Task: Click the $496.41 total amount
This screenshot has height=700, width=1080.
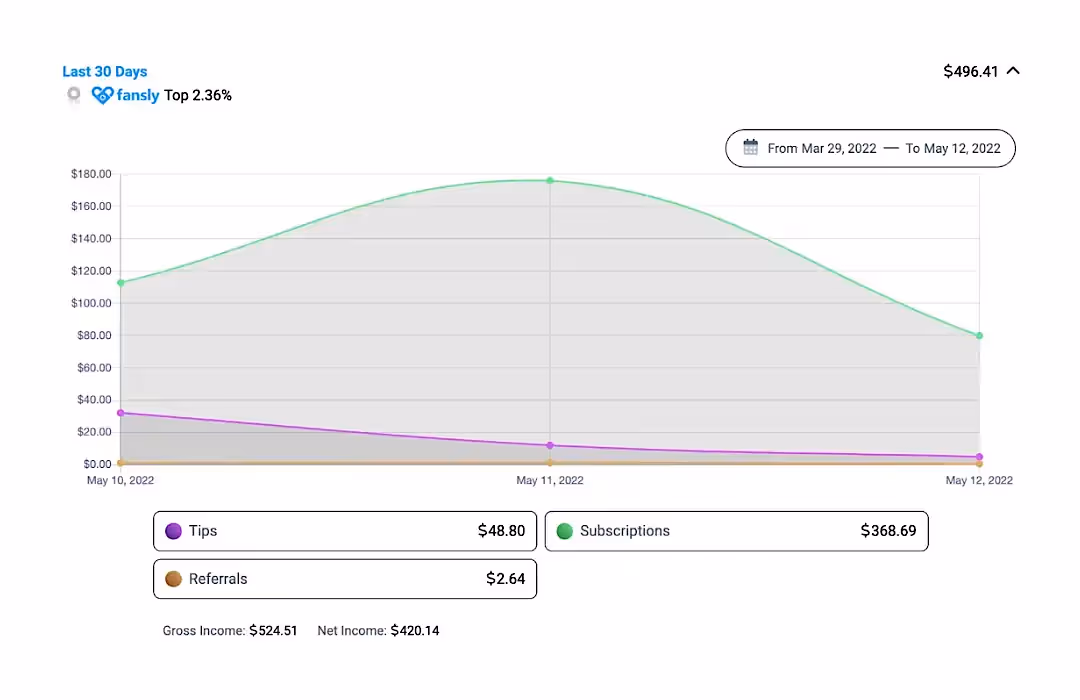Action: [970, 72]
